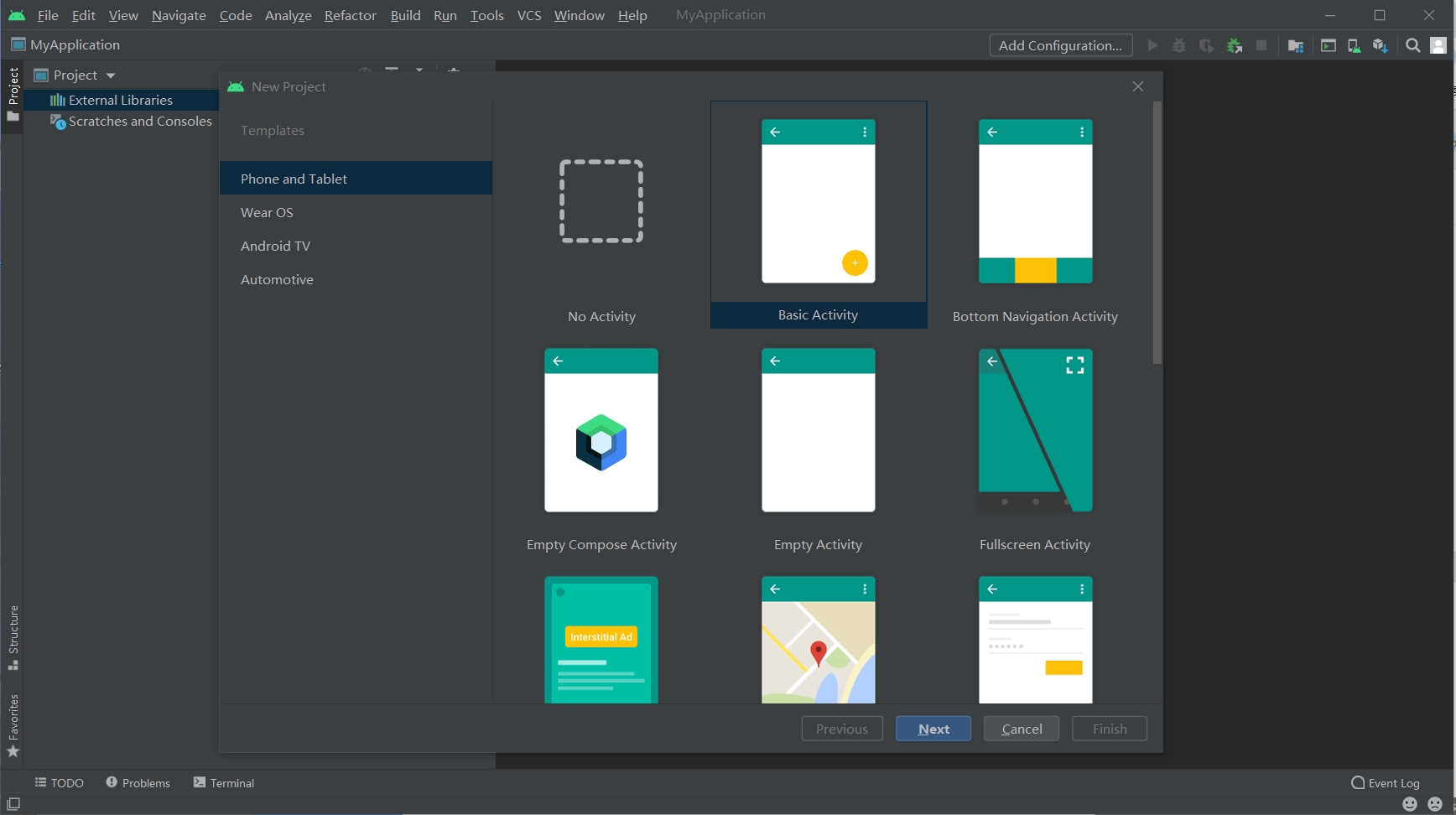This screenshot has width=1456, height=815.
Task: Open the Code menu
Action: click(236, 15)
